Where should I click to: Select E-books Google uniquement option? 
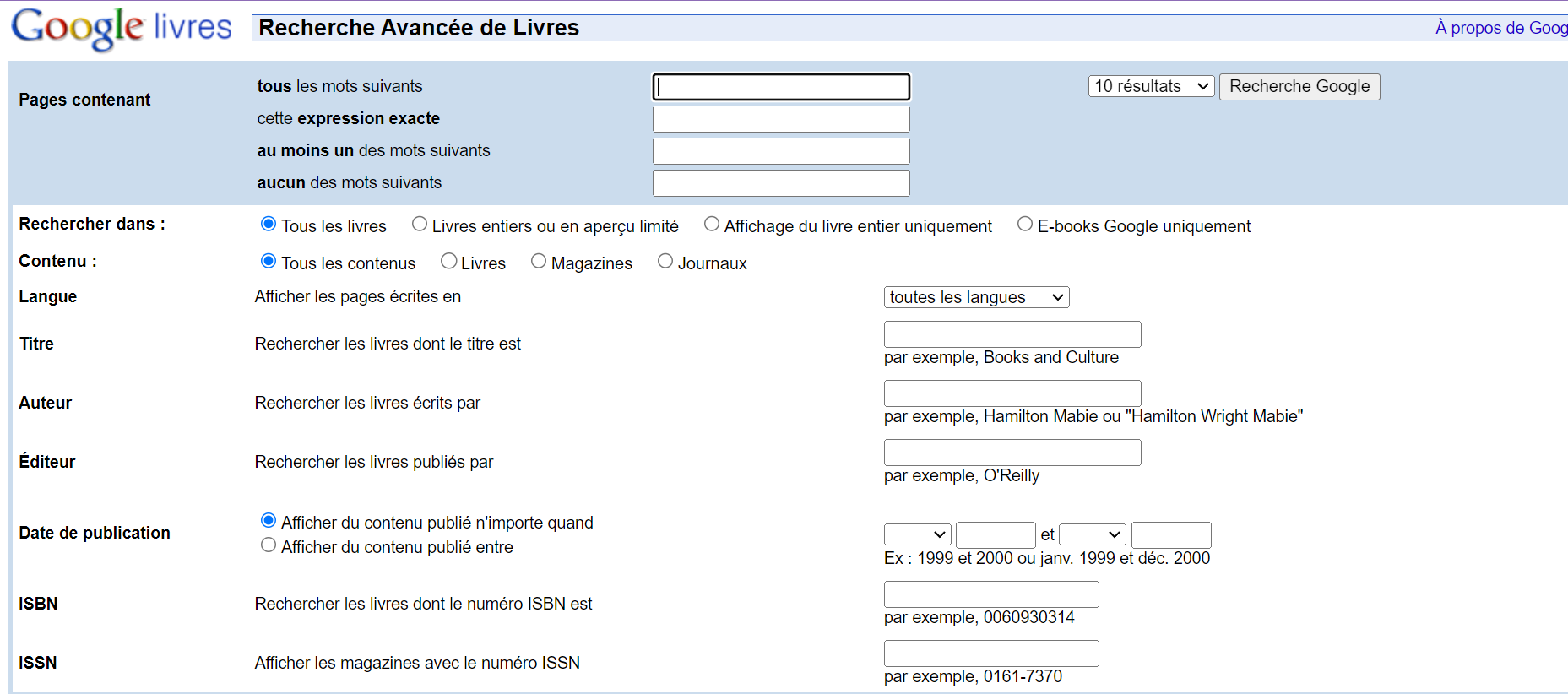point(1025,224)
